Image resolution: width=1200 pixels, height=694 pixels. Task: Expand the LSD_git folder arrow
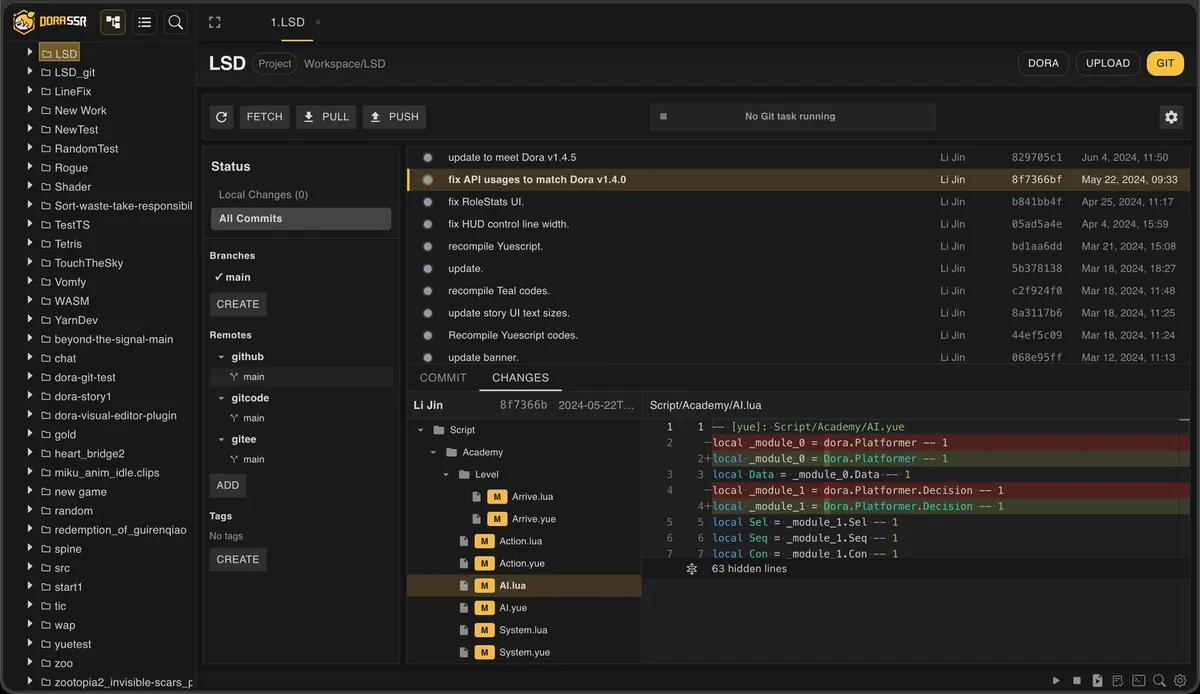[31, 73]
